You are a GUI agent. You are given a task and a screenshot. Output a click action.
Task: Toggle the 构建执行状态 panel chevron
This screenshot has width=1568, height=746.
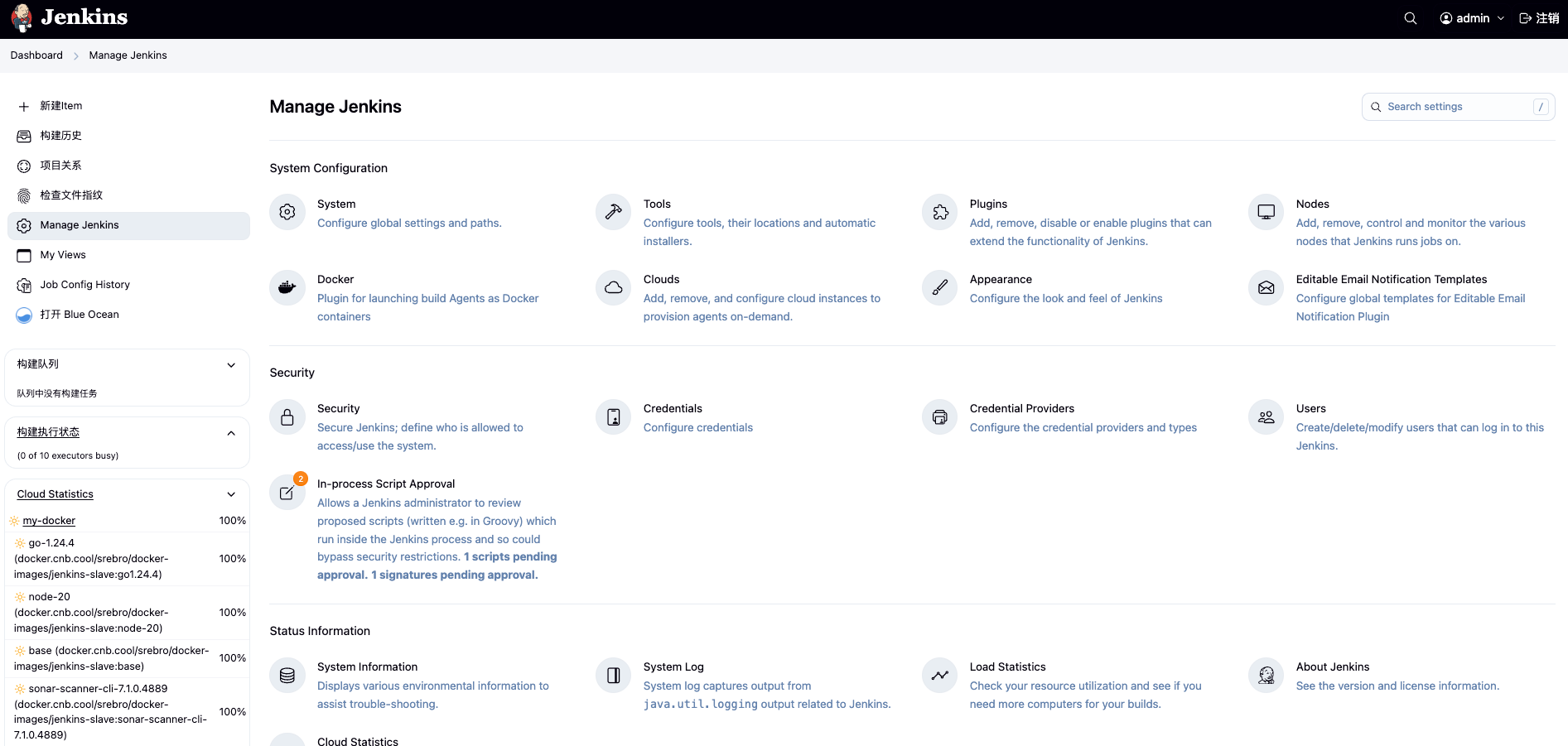click(x=231, y=433)
